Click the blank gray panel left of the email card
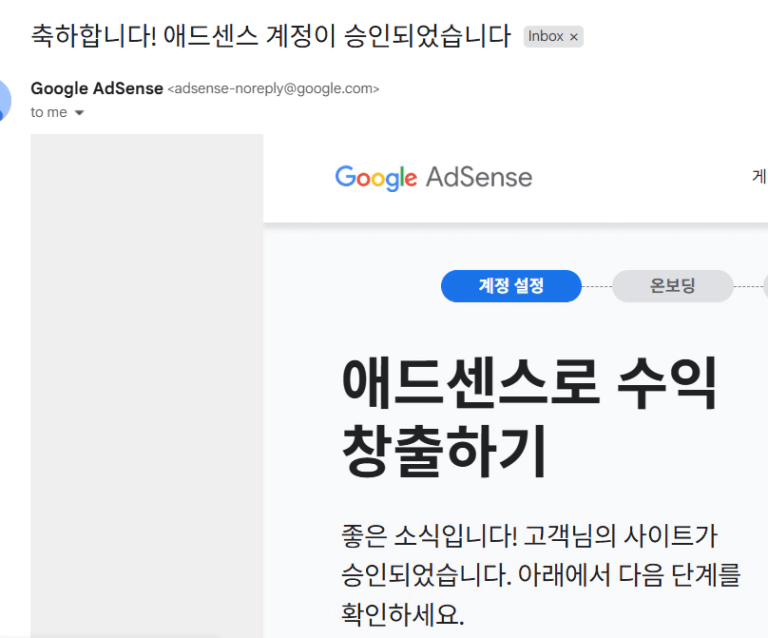 [x=146, y=386]
